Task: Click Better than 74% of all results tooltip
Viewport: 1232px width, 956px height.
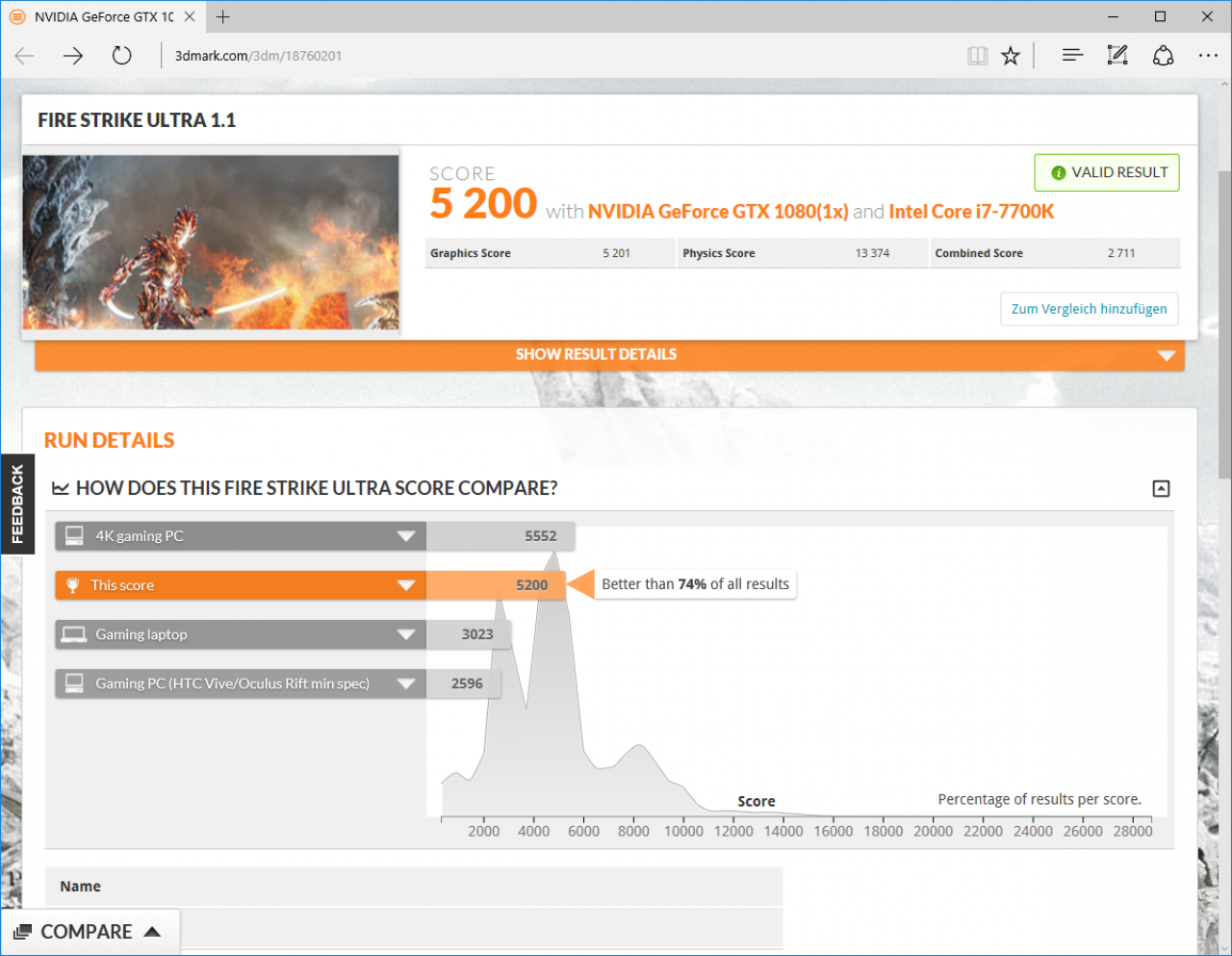Action: pyautogui.click(x=695, y=584)
